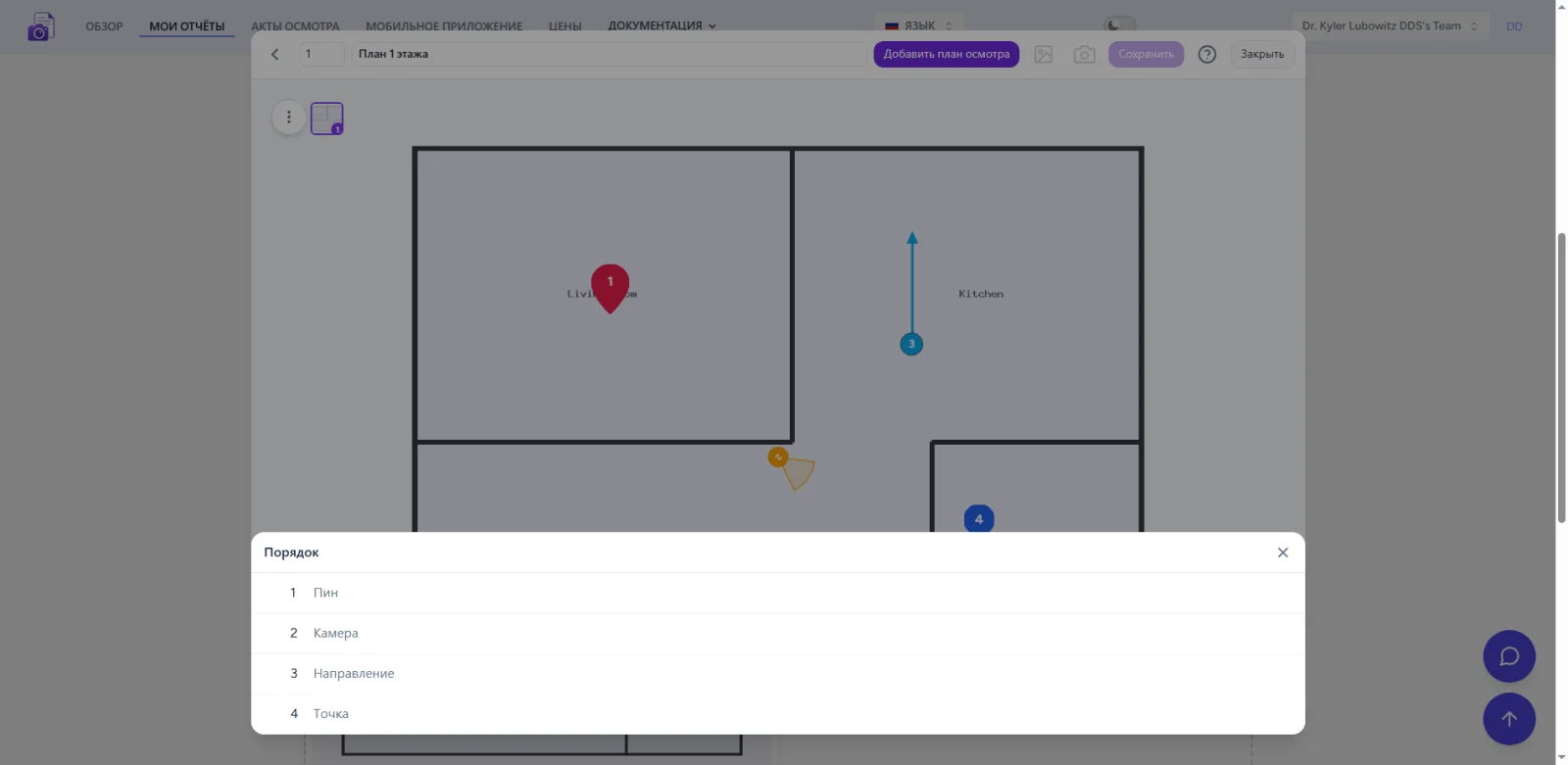Edit the План 1 этажа name field
This screenshot has width=1568, height=765.
click(609, 55)
